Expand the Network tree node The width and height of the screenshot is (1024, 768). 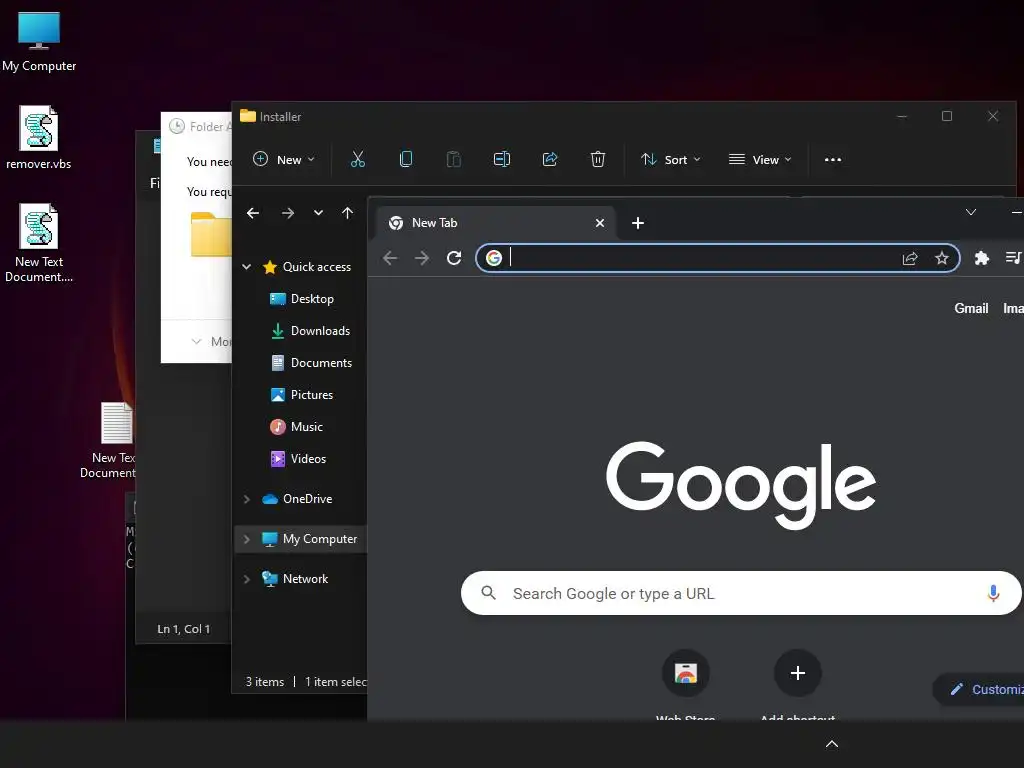click(x=247, y=579)
